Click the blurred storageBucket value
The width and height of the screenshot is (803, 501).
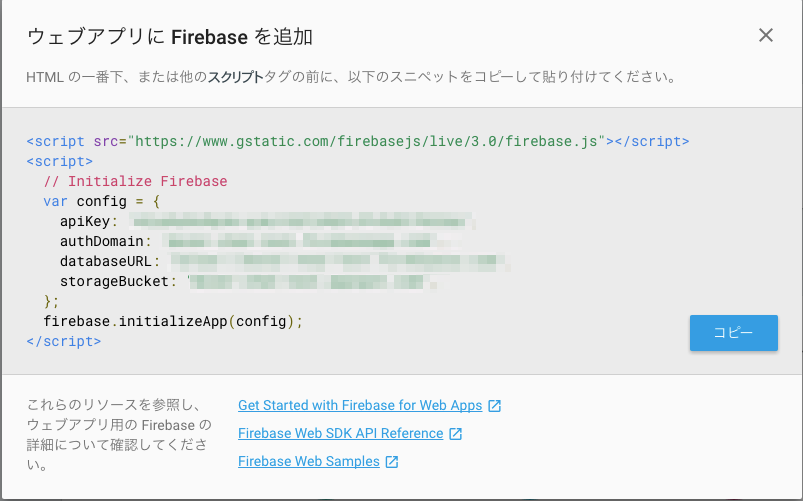[x=312, y=281]
